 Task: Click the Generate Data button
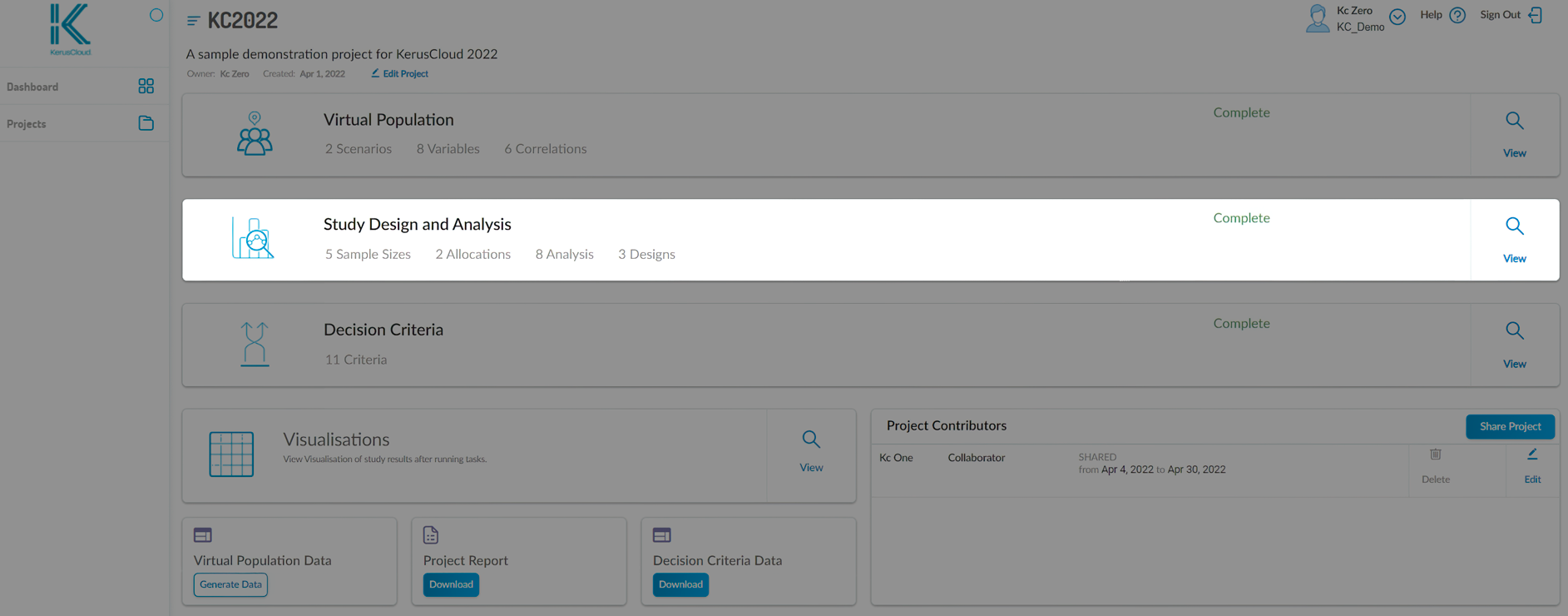tap(230, 584)
